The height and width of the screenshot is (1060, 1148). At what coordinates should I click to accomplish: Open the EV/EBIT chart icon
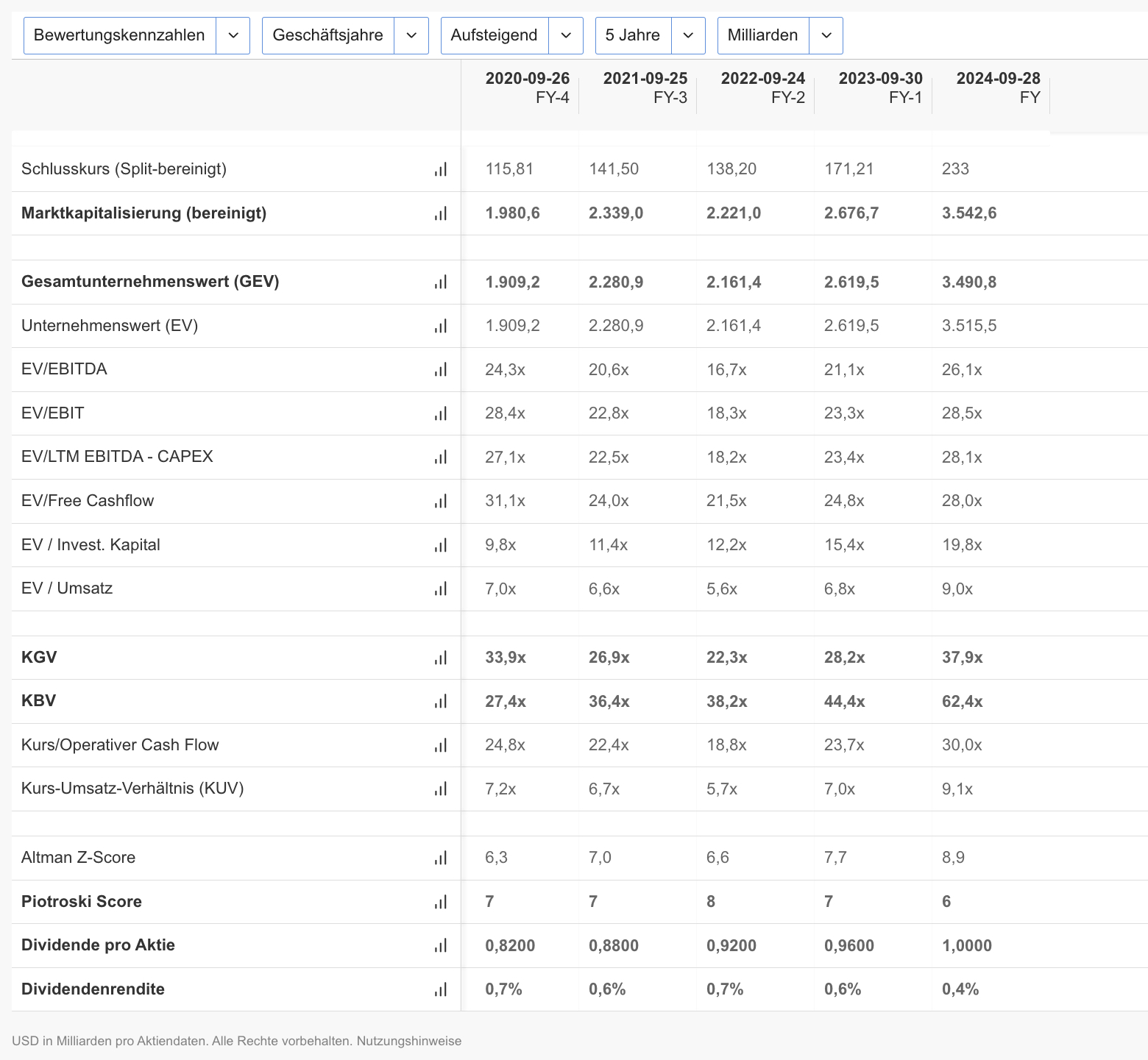pyautogui.click(x=440, y=413)
